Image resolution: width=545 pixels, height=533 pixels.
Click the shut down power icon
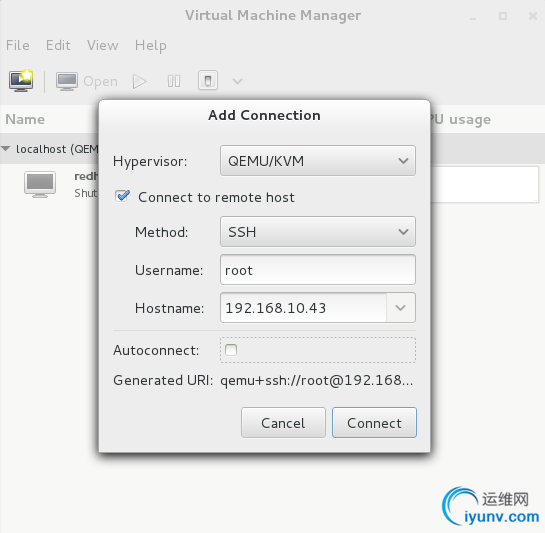[x=208, y=81]
